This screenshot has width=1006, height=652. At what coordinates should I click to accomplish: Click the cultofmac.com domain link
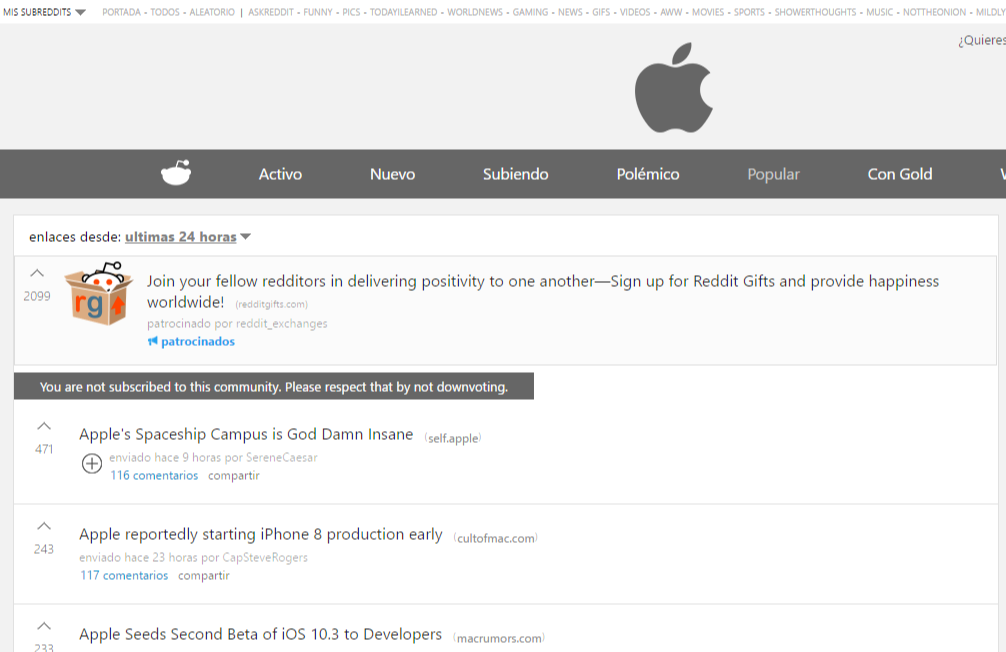tap(496, 538)
